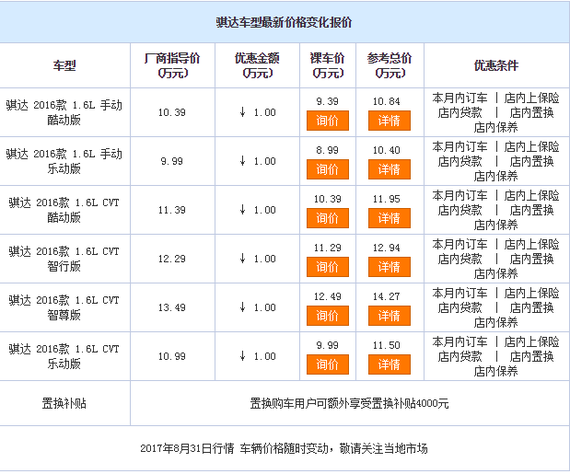570x474 pixels.
Task: Click the 车型 column header
Action: (x=64, y=66)
